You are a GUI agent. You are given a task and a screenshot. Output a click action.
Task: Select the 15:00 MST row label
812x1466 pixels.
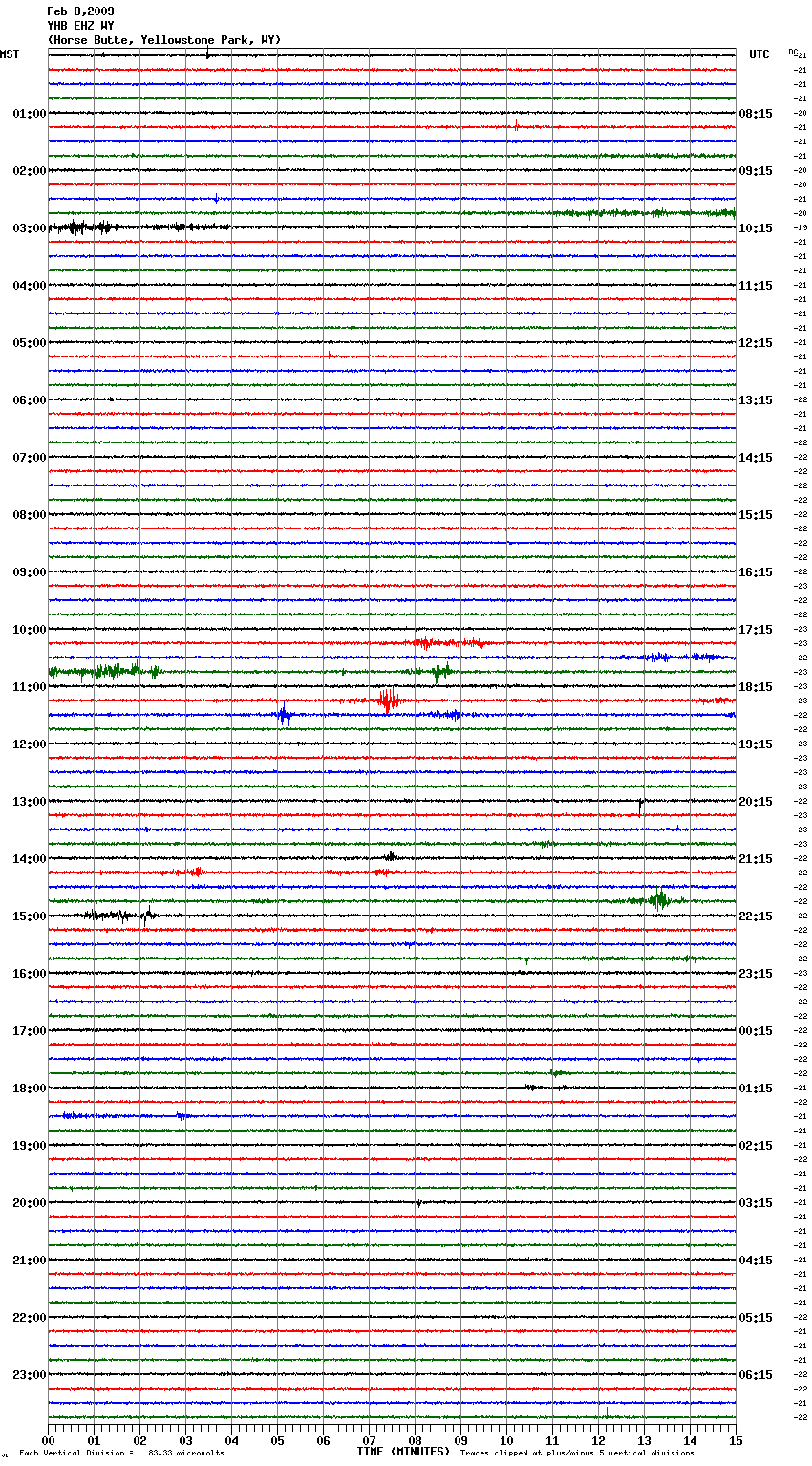click(x=30, y=916)
